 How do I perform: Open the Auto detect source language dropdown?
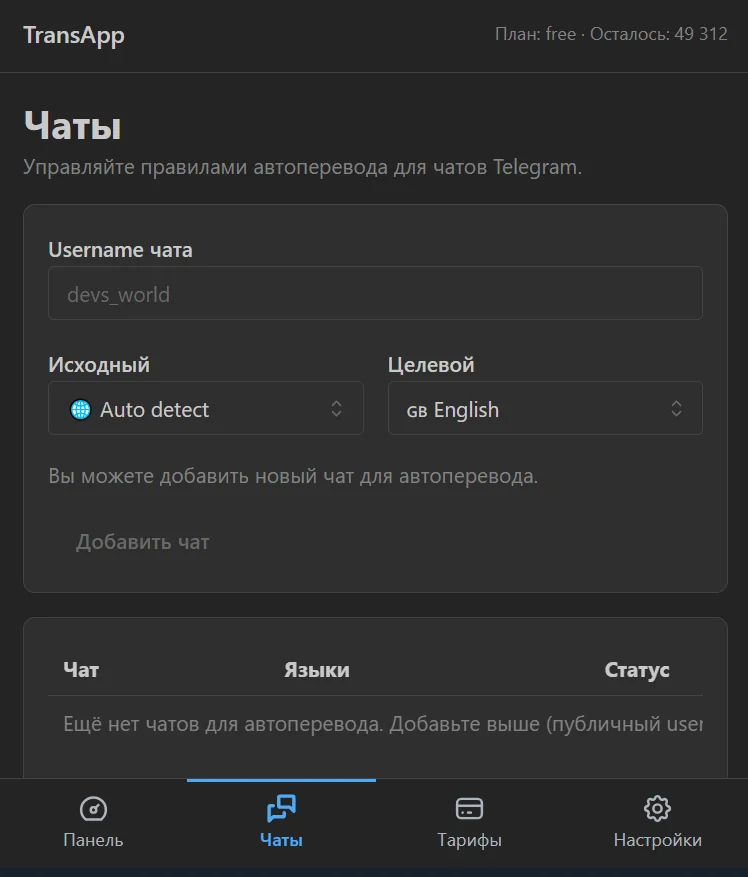click(206, 408)
